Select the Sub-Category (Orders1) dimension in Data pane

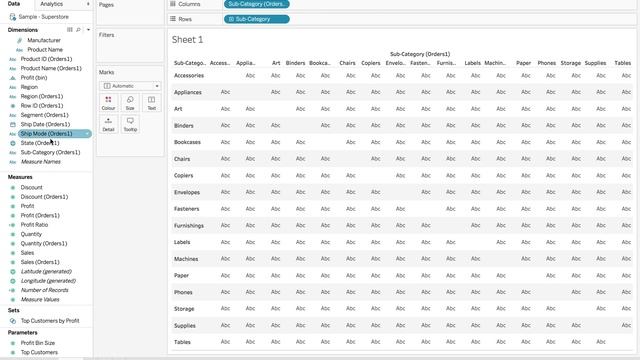point(50,153)
